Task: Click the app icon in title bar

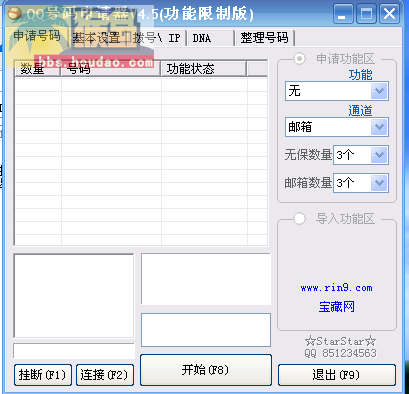Action: [15, 14]
